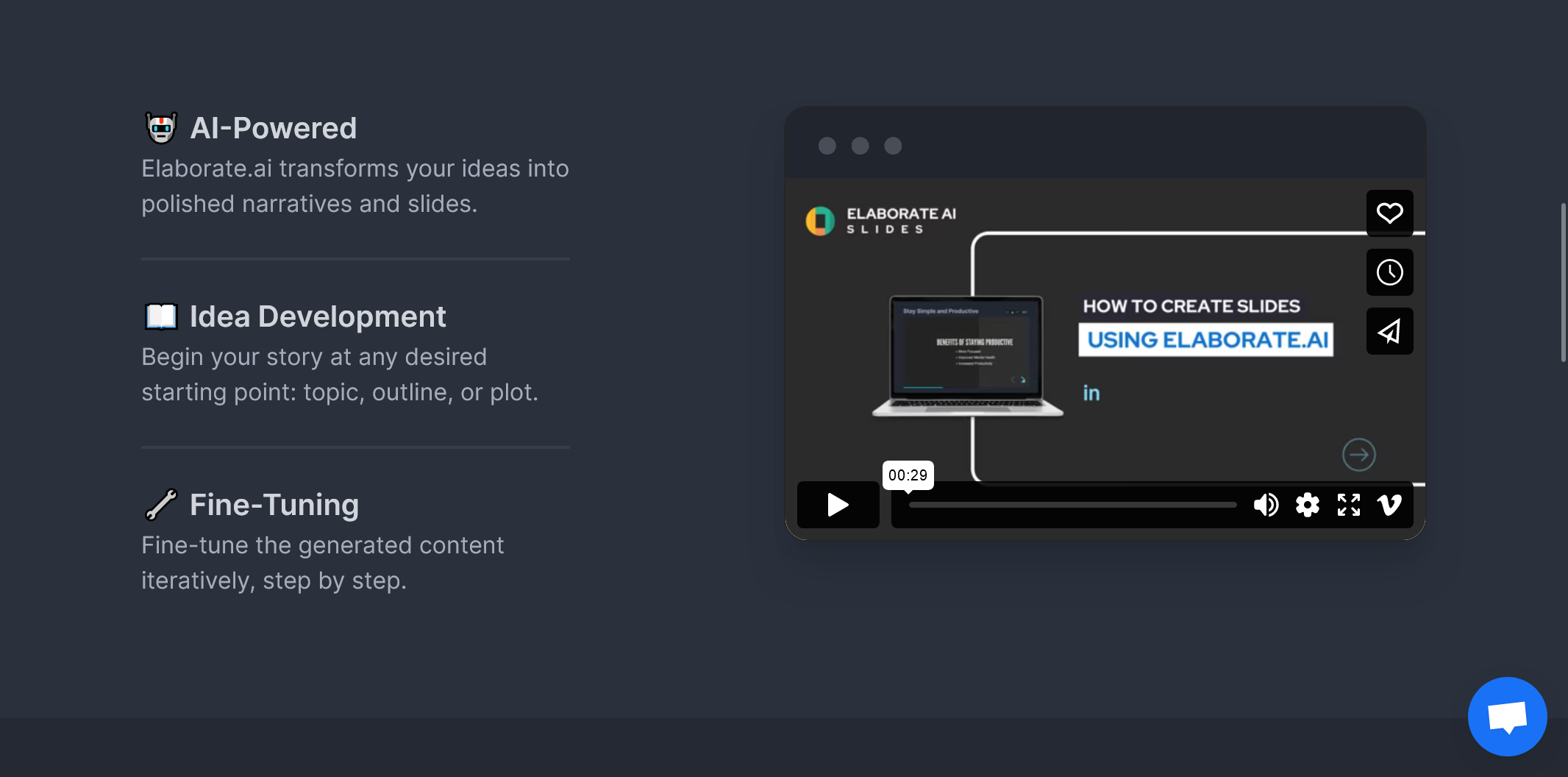
Task: Click the book icon beside Idea Development
Action: [161, 316]
